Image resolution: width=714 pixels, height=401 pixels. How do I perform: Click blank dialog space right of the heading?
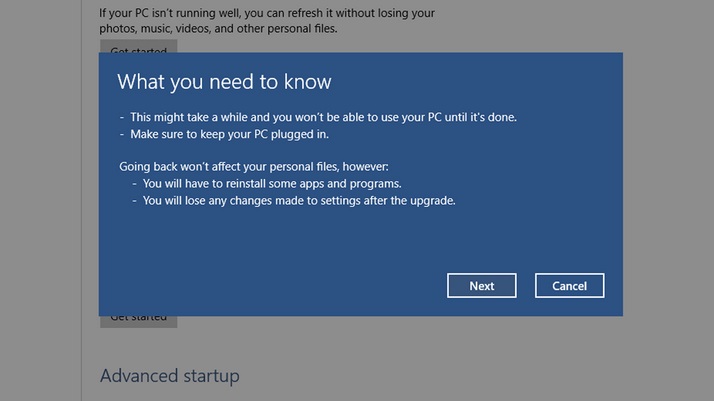coord(480,81)
